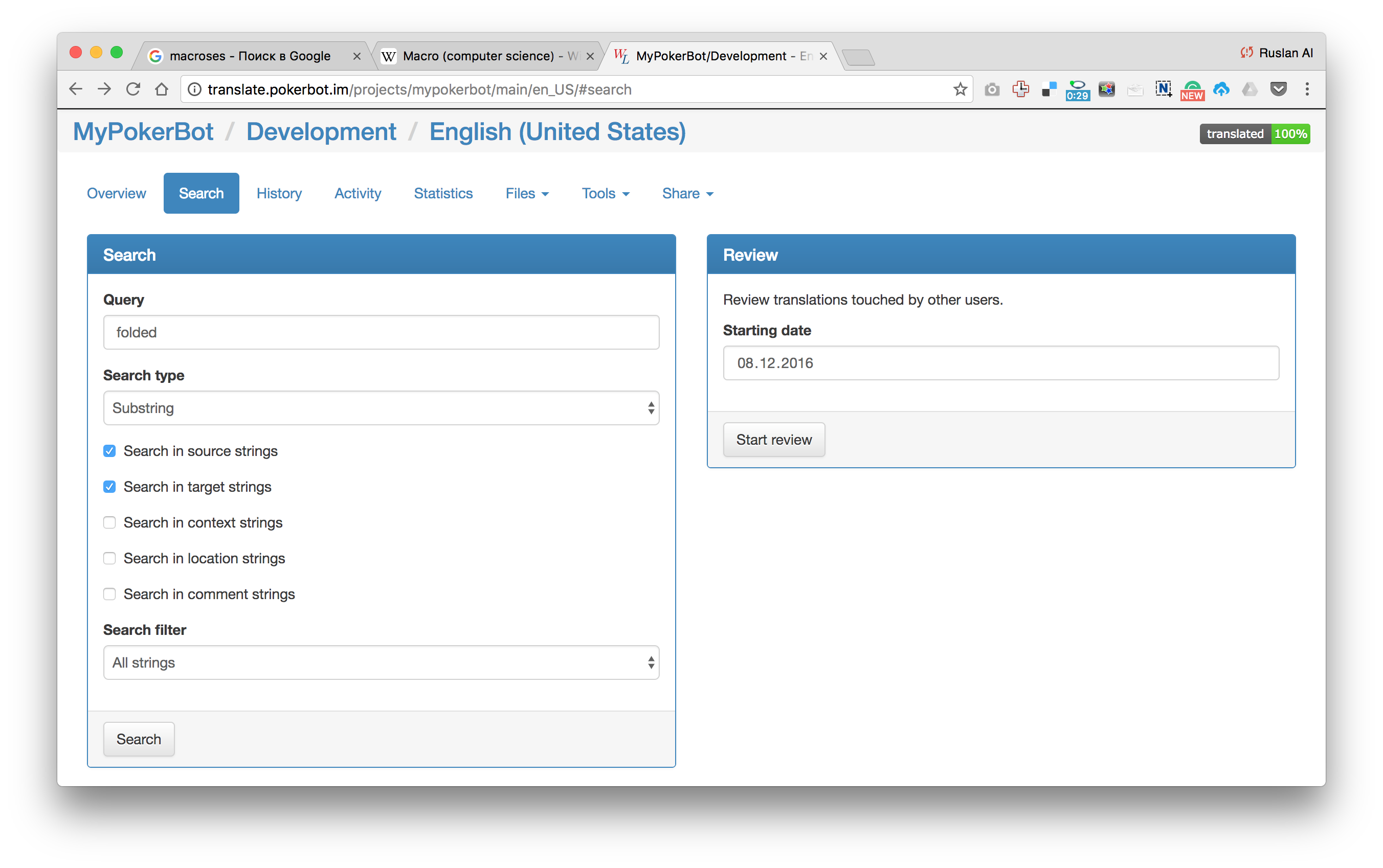
Task: Switch to the History tab
Action: (279, 193)
